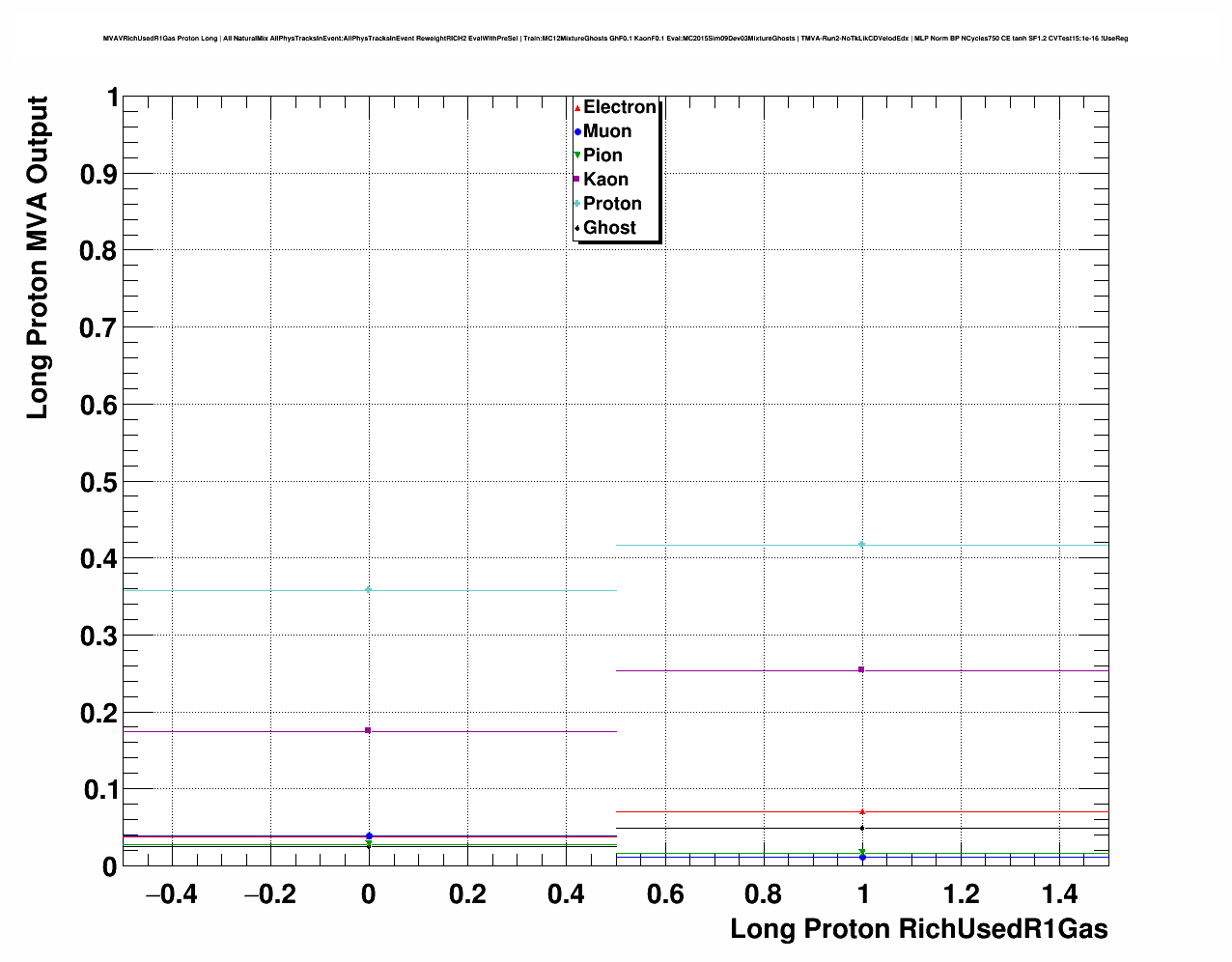Click the blue Muon circle marker in legend
The height and width of the screenshot is (962, 1232).
pyautogui.click(x=577, y=131)
